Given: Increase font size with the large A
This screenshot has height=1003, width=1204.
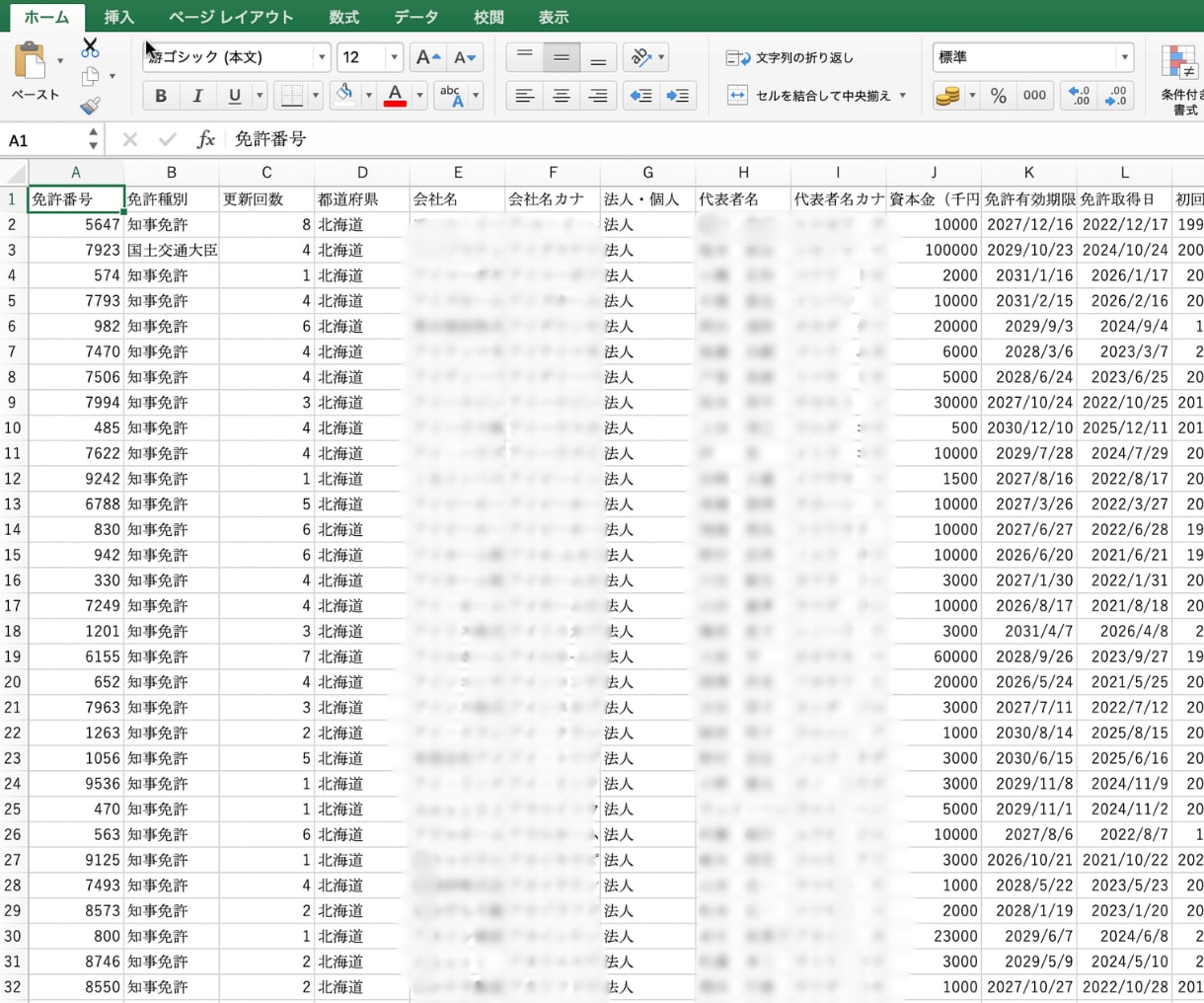Looking at the screenshot, I should [427, 57].
